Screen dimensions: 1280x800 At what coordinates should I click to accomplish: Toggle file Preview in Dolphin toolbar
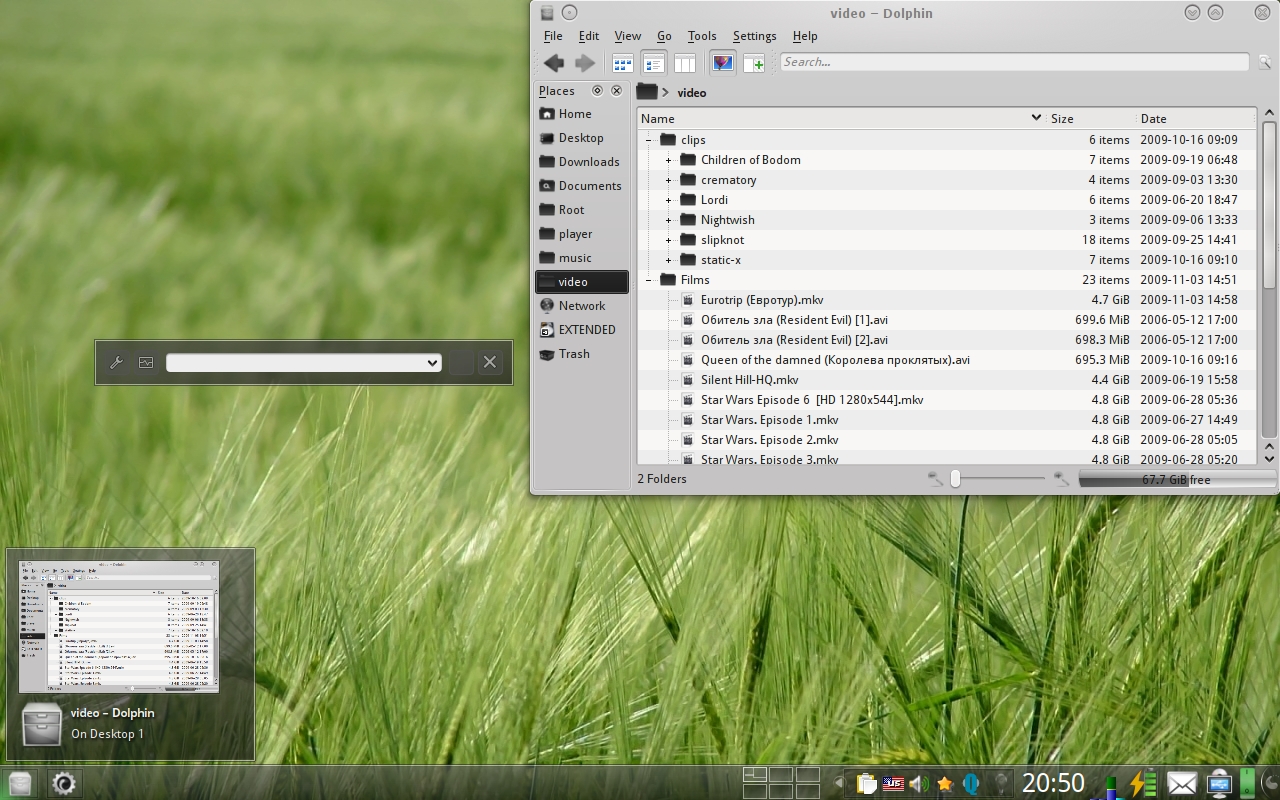pyautogui.click(x=723, y=63)
